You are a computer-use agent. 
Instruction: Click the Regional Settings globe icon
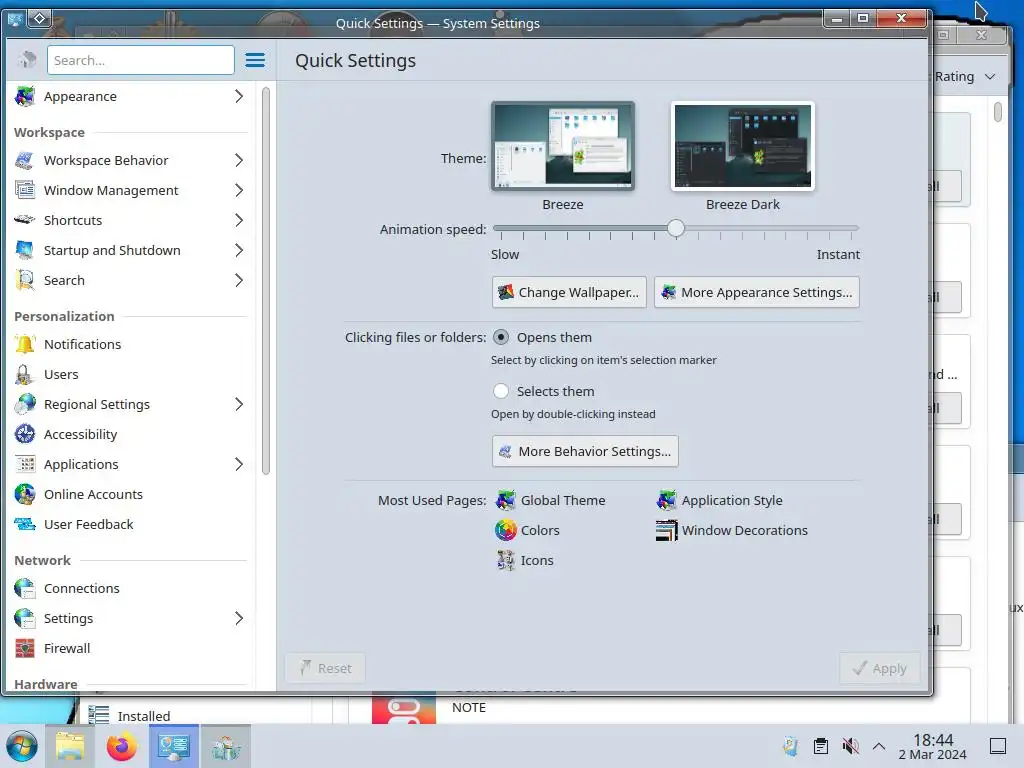(x=25, y=404)
